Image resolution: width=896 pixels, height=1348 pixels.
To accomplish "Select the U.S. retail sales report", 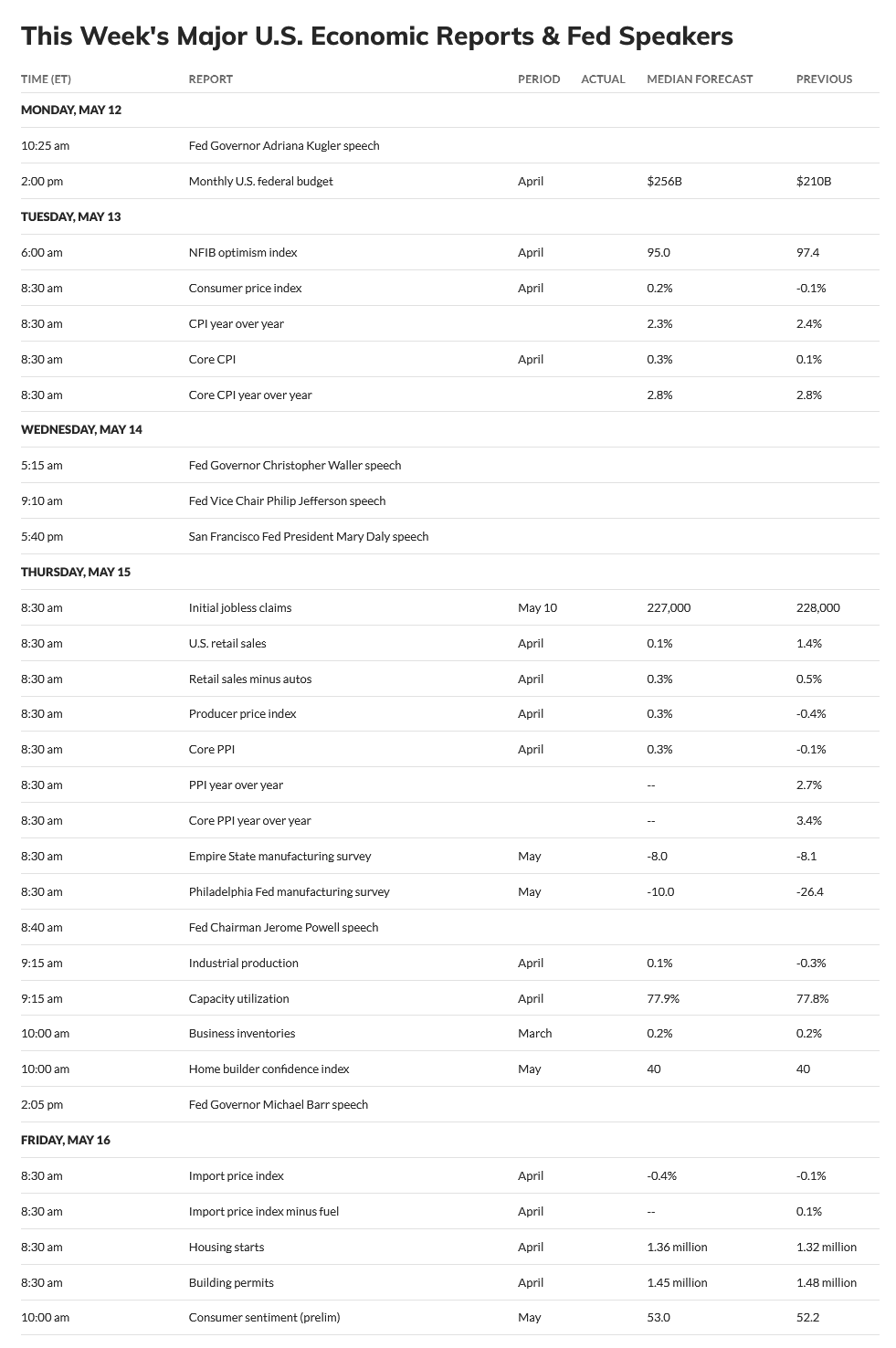I will click(x=227, y=643).
